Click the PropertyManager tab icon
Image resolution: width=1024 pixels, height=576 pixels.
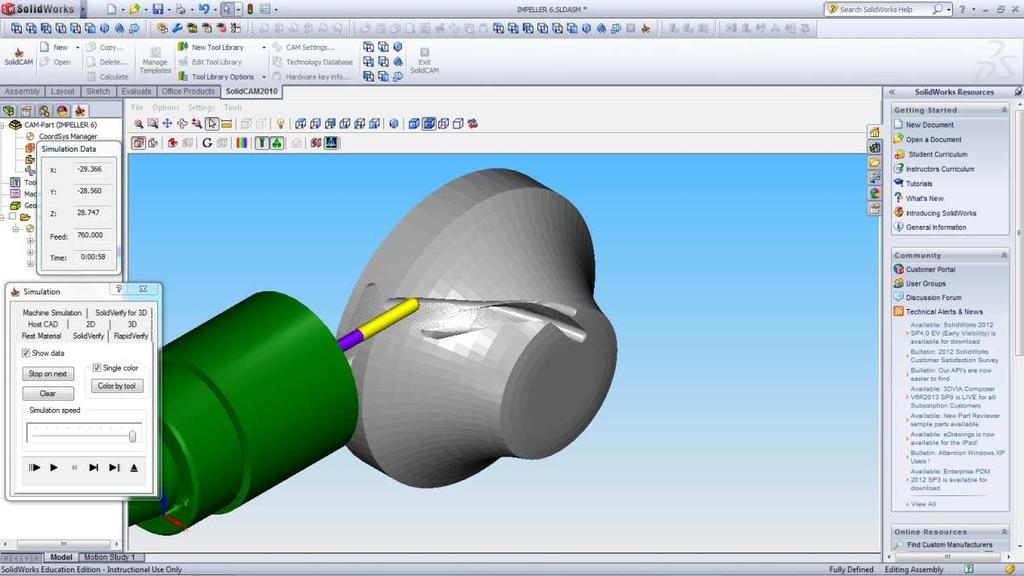pyautogui.click(x=26, y=110)
